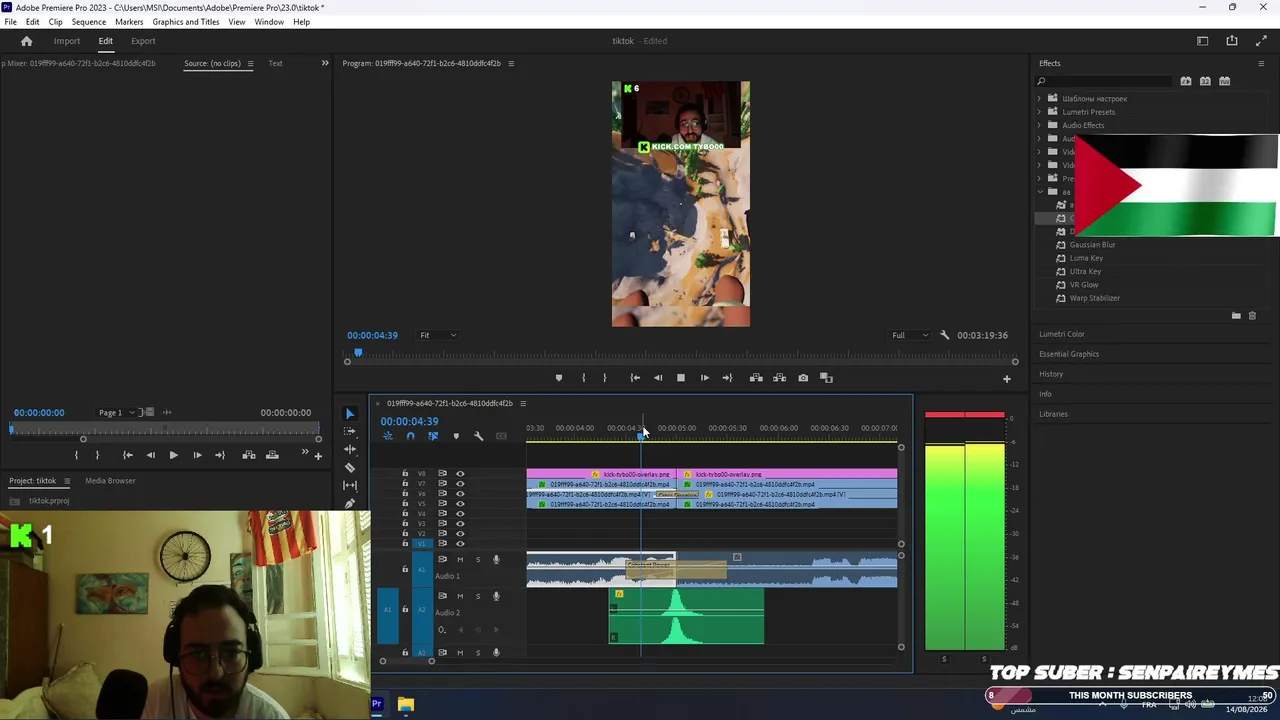Image resolution: width=1280 pixels, height=720 pixels.
Task: Export a frame with the camera icon
Action: pyautogui.click(x=803, y=378)
